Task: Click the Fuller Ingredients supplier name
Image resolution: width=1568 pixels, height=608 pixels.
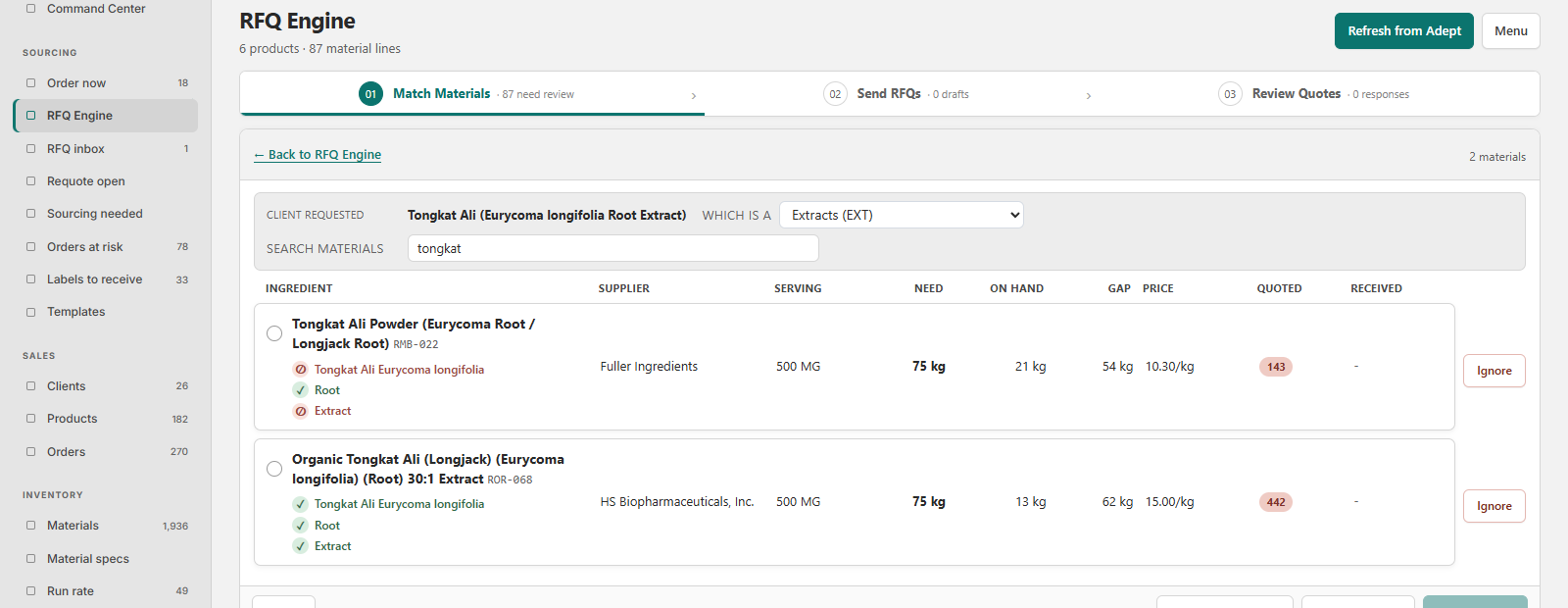Action: pyautogui.click(x=649, y=367)
